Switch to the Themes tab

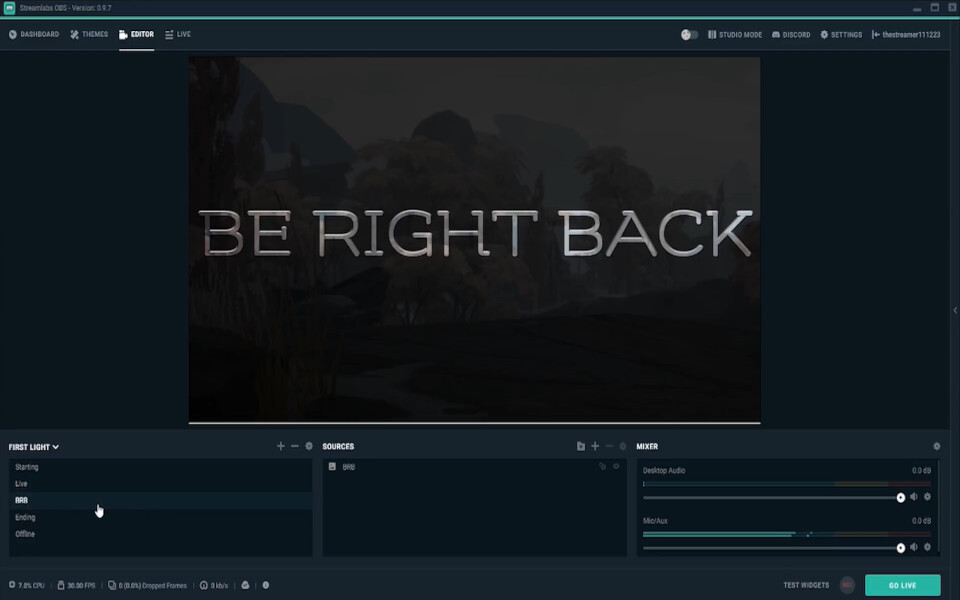point(89,34)
